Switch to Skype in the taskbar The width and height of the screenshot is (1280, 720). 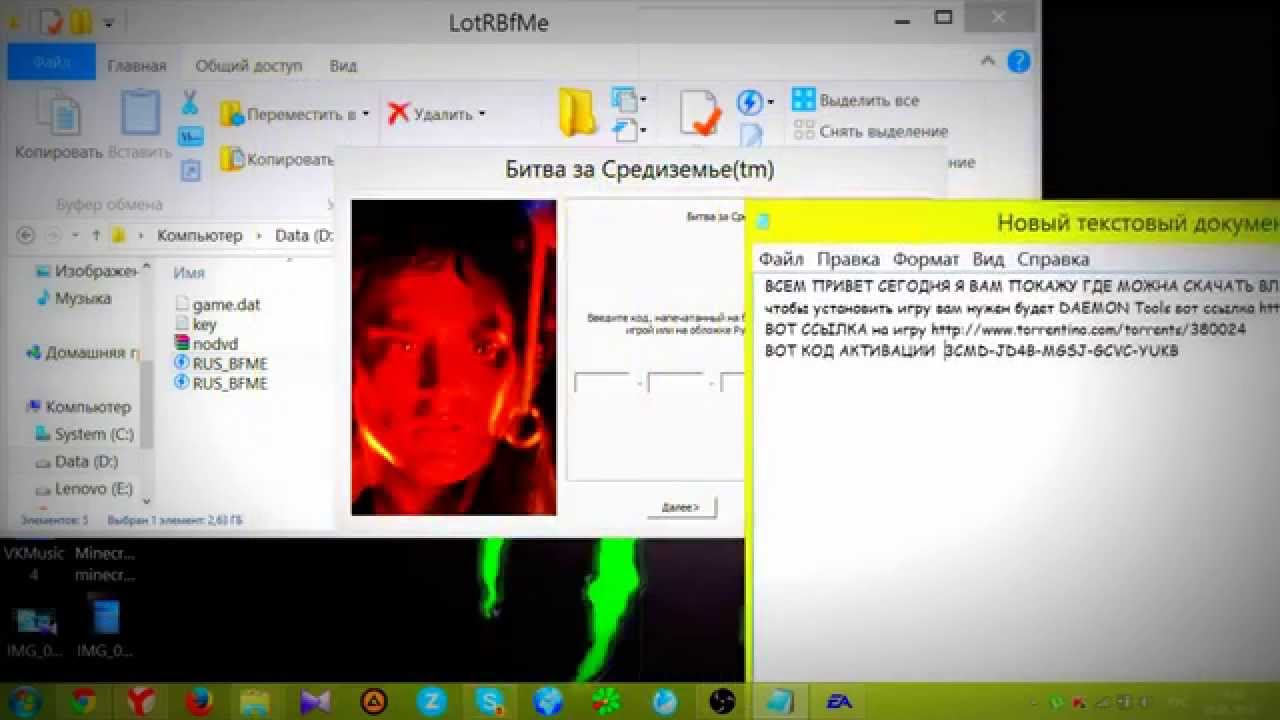(x=490, y=701)
